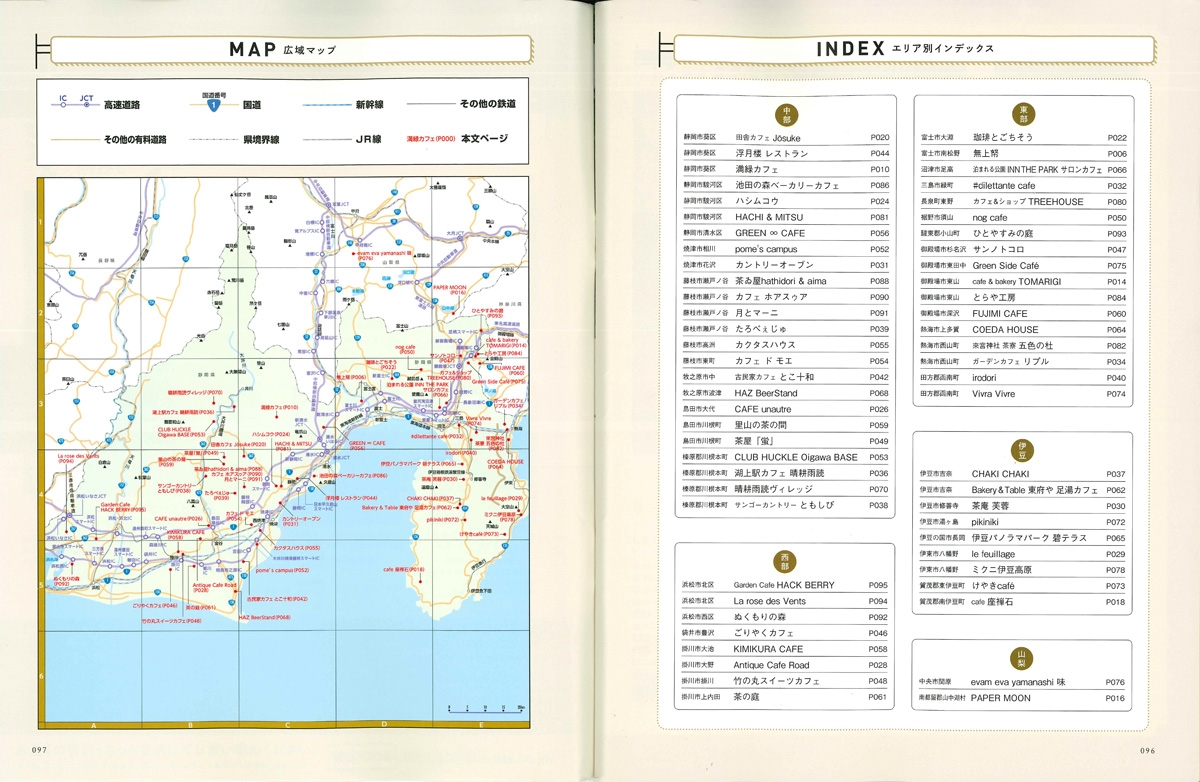Click page number '097' at the bottom
1200x782 pixels.
(41, 750)
